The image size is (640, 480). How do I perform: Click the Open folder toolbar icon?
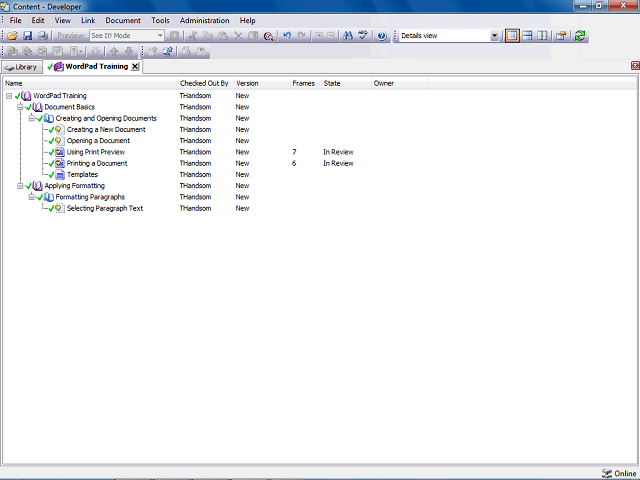[12, 36]
